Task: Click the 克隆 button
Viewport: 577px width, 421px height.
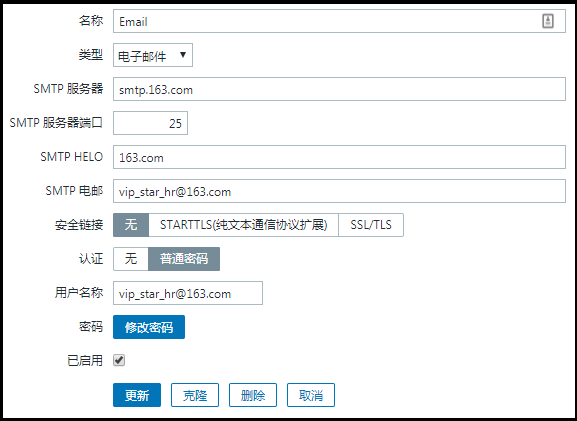Action: click(195, 395)
